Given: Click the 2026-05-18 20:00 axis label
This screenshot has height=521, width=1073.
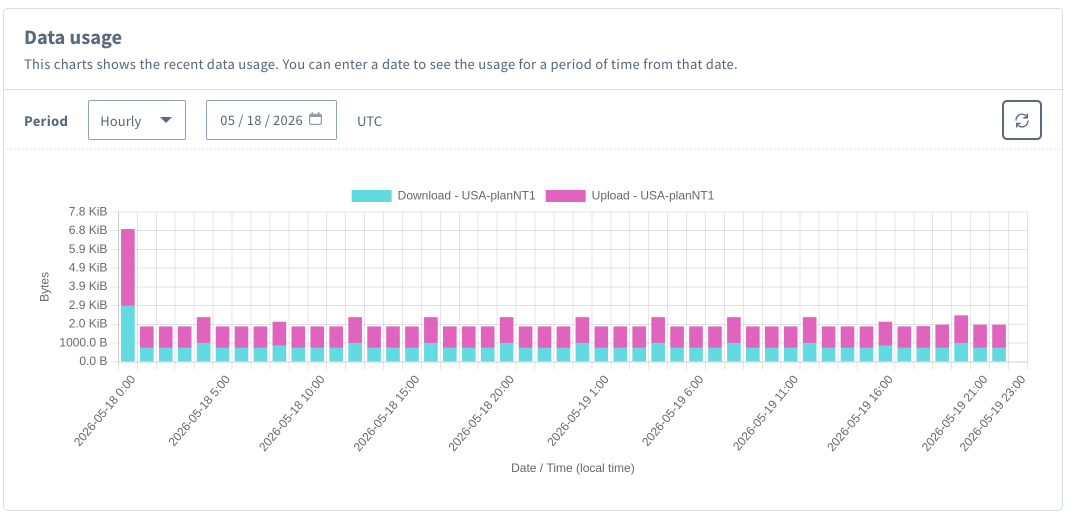Looking at the screenshot, I should click(483, 412).
